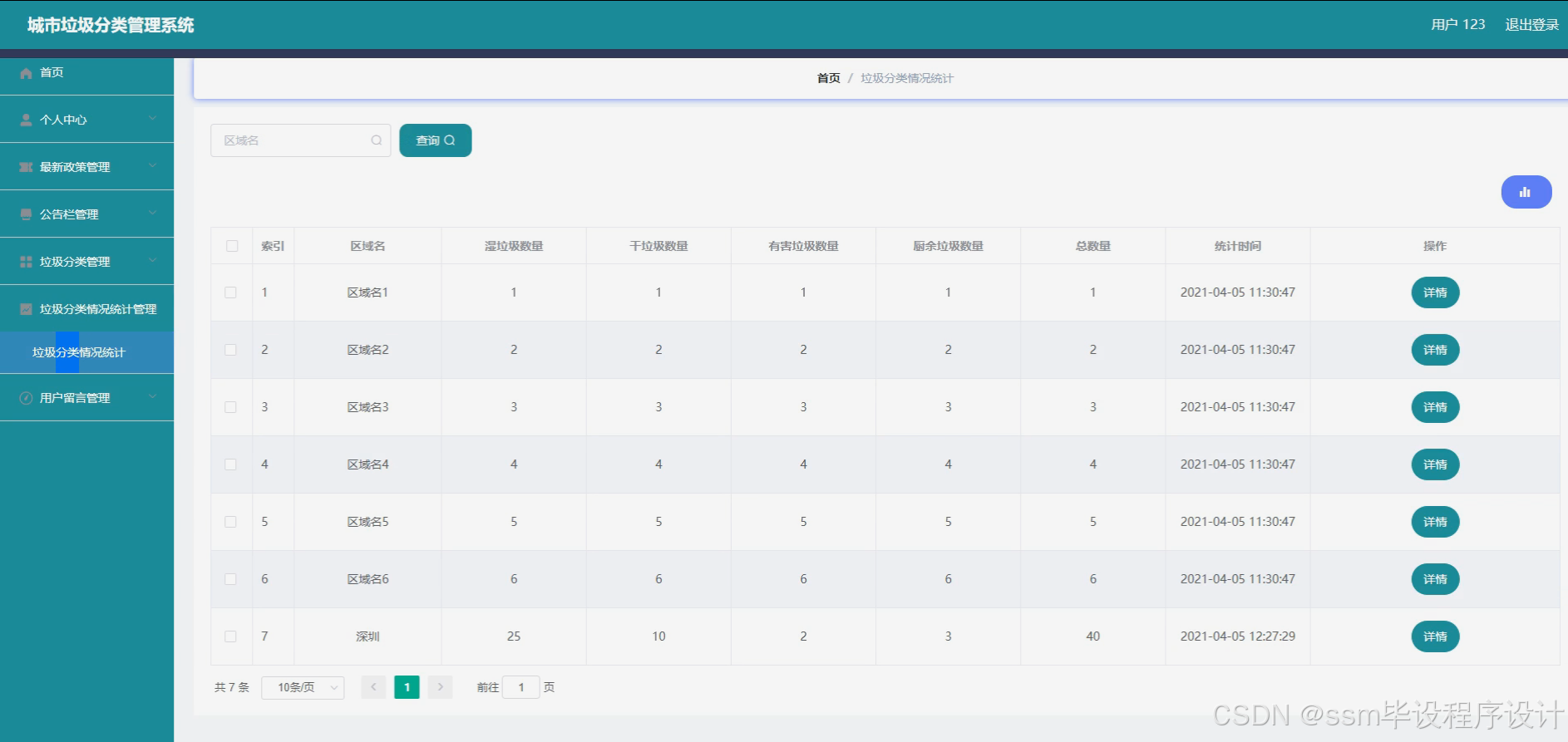This screenshot has height=742, width=1568.
Task: Check the checkbox for row 区域名1
Action: click(x=231, y=292)
